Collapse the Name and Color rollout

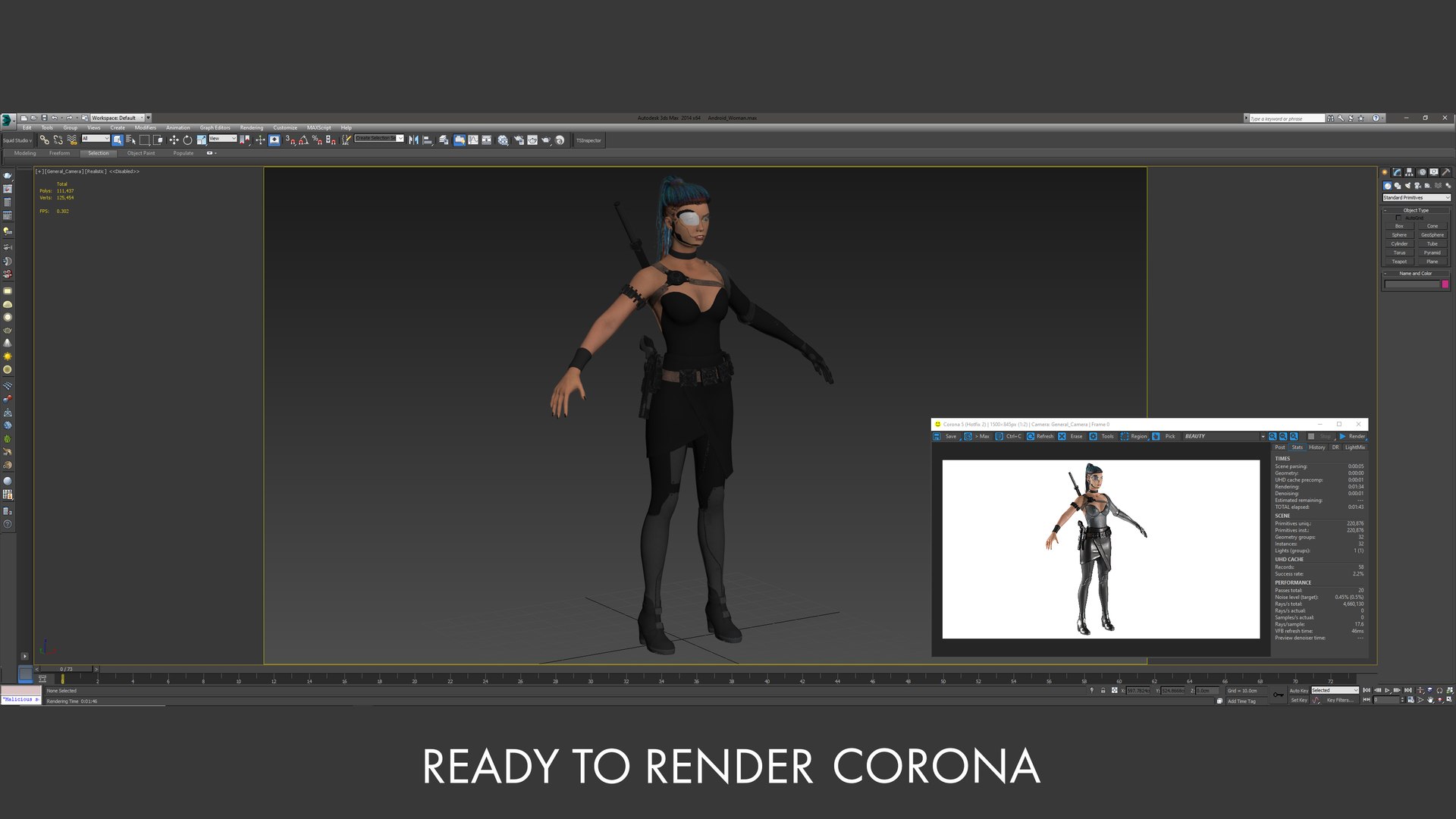coord(1415,273)
